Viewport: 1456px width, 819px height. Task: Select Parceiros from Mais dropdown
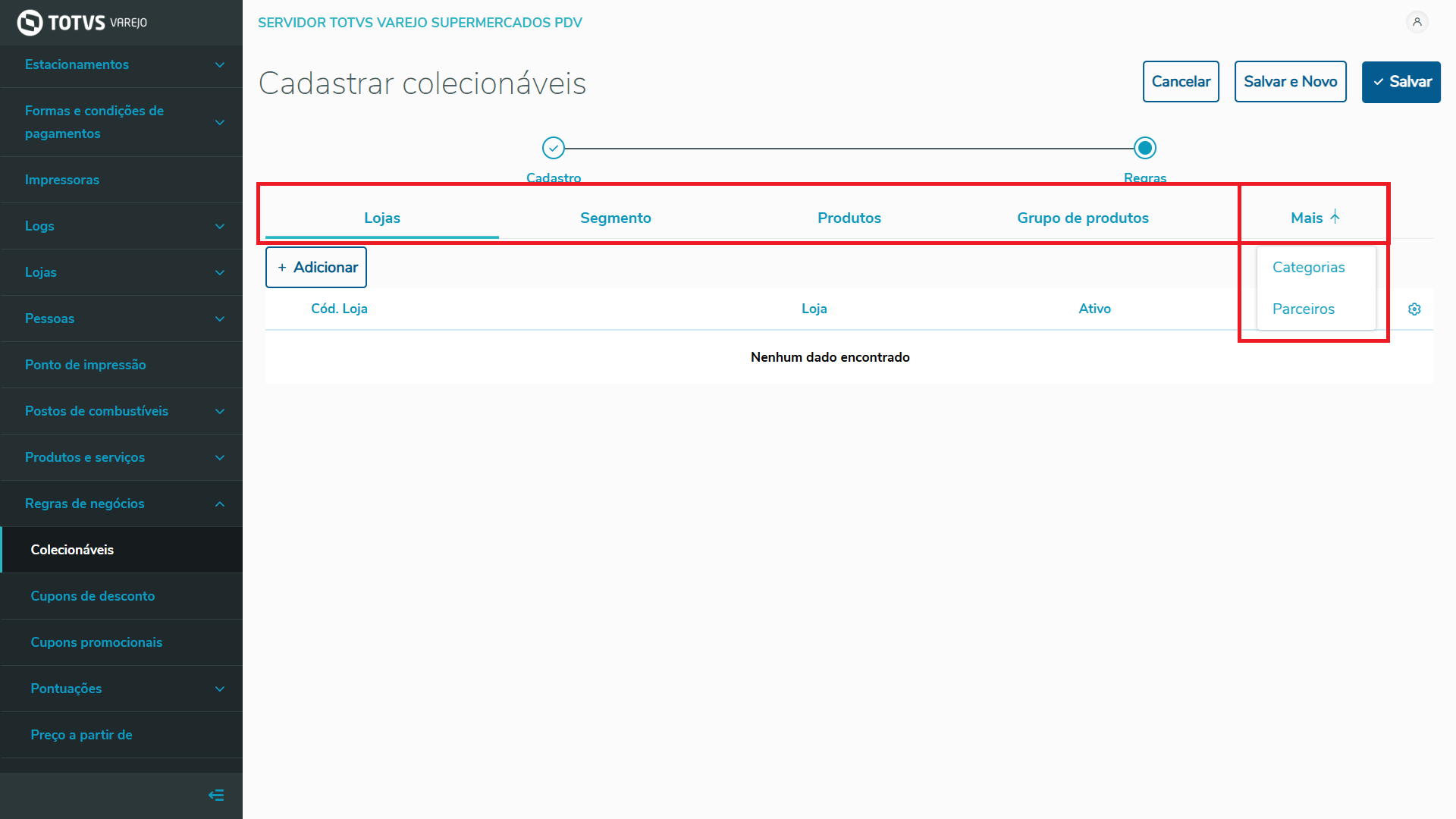point(1303,309)
